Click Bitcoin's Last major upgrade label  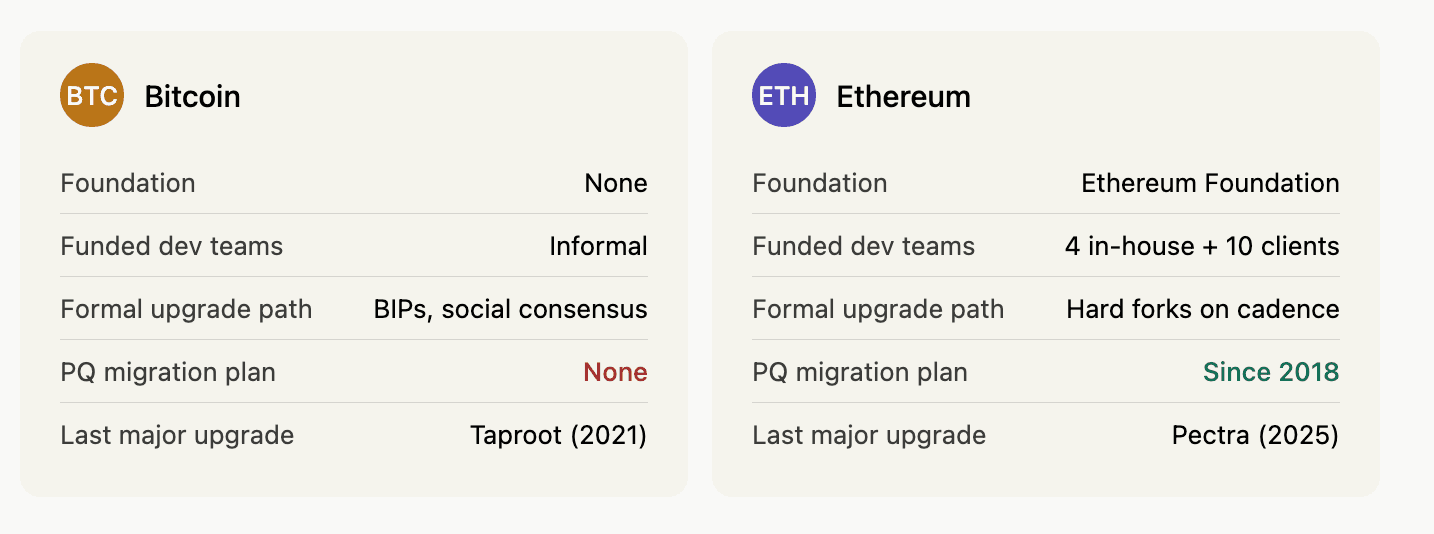(x=177, y=435)
